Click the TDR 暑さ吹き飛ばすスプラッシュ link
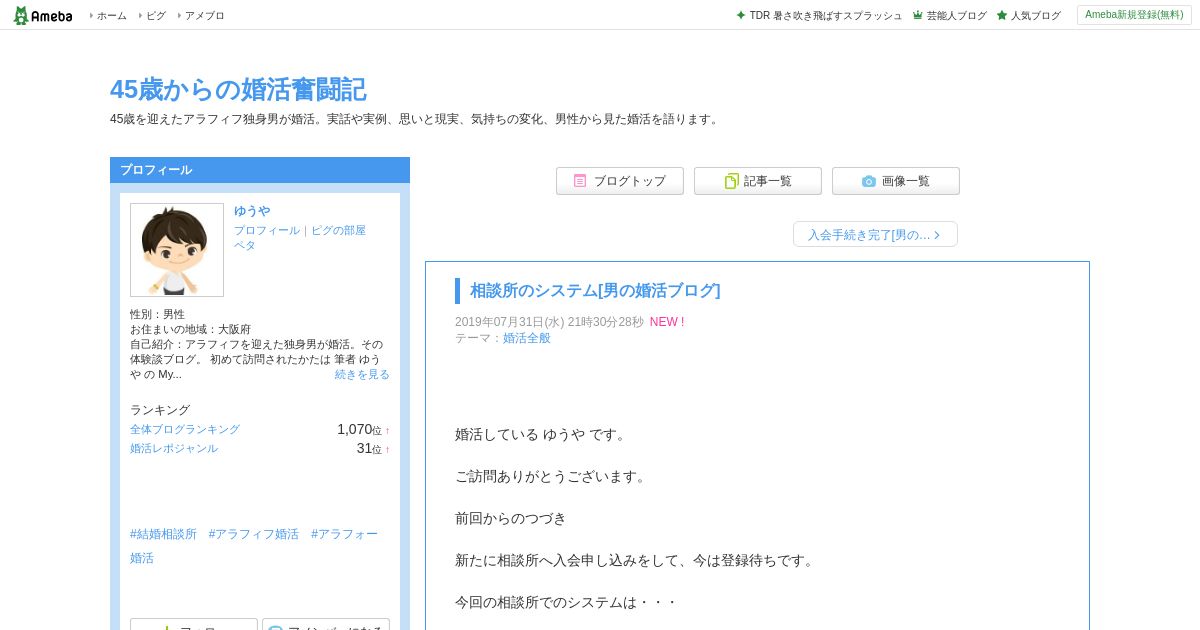 [825, 15]
